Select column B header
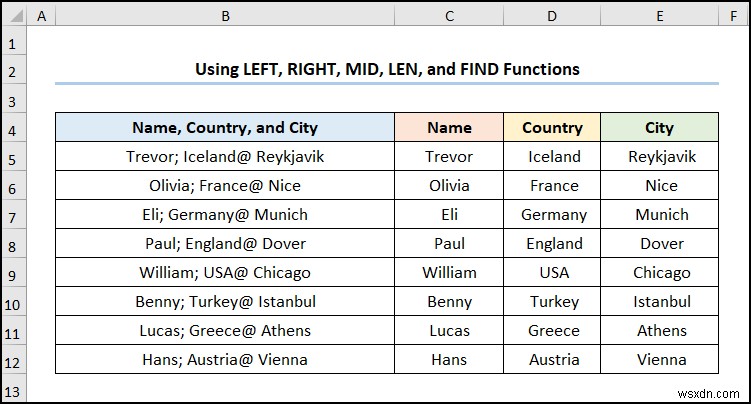The height and width of the screenshot is (404, 751). coord(225,16)
